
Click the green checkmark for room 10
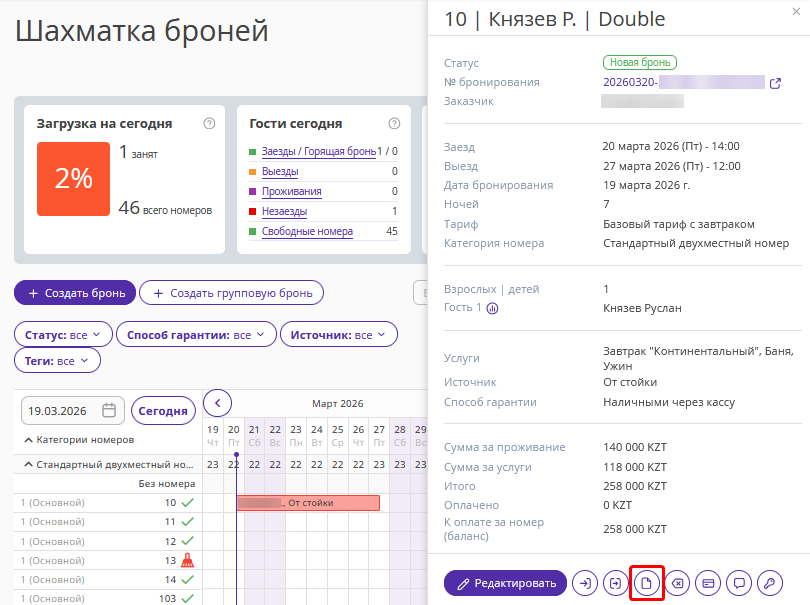coord(188,502)
